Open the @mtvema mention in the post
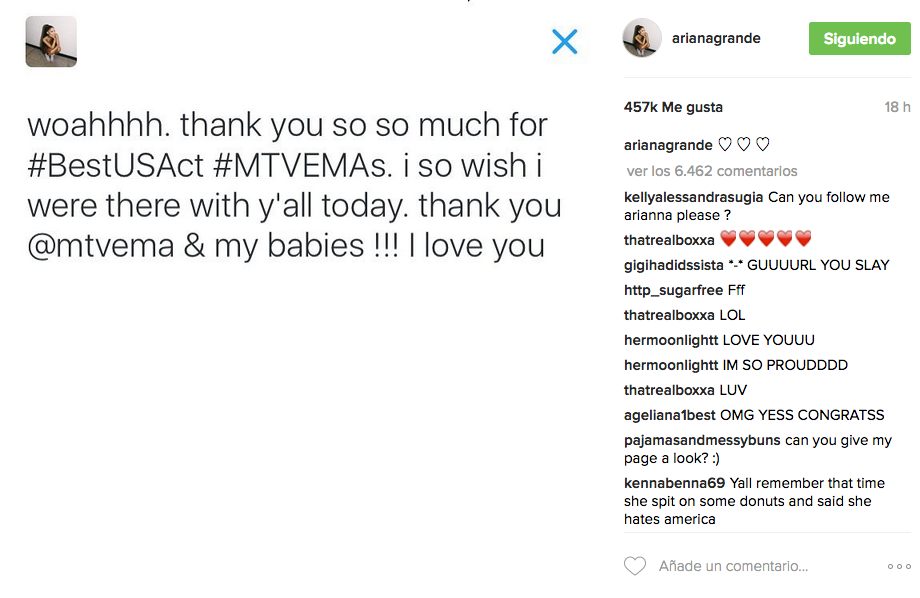920x598 pixels. click(100, 245)
